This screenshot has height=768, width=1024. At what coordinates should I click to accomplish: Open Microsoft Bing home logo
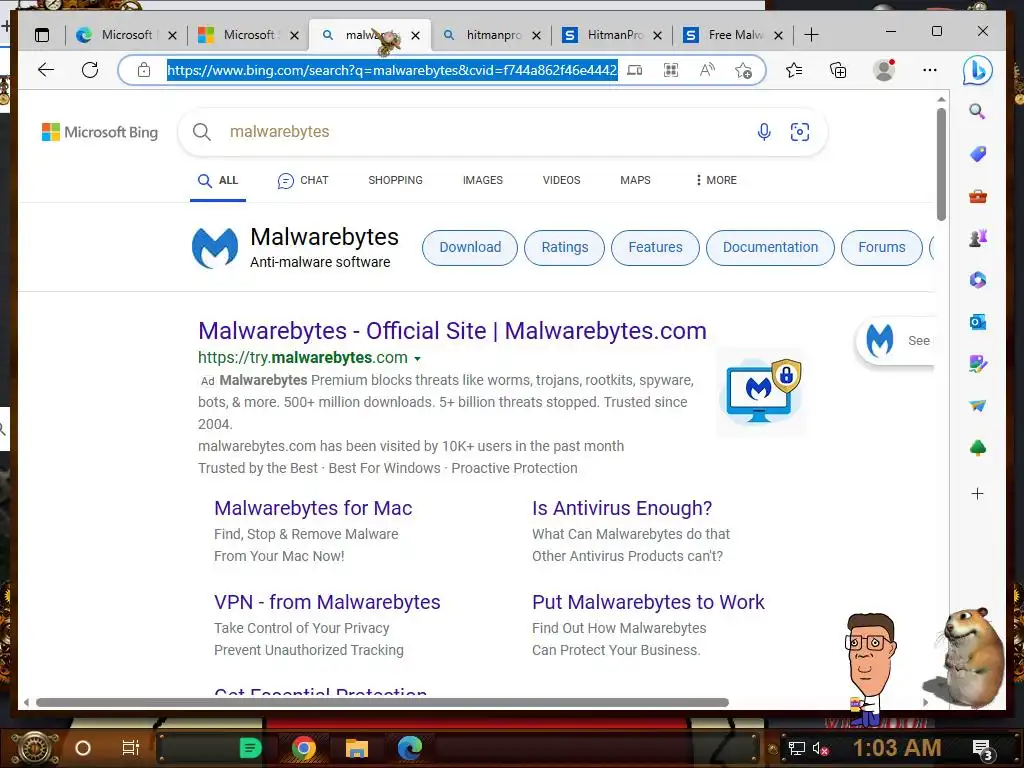(x=100, y=132)
